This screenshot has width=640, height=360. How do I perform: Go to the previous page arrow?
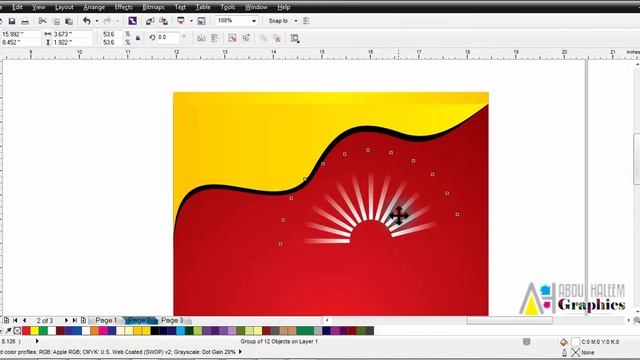pyautogui.click(x=24, y=320)
